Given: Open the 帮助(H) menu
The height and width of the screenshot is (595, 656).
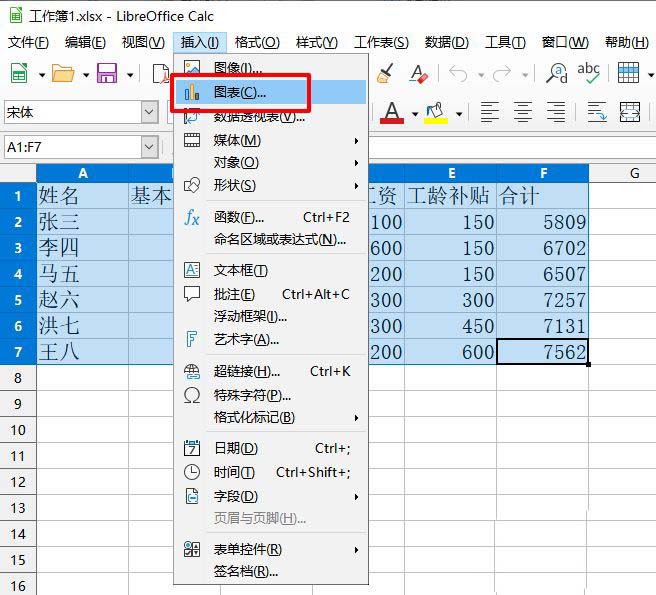Looking at the screenshot, I should pyautogui.click(x=626, y=42).
